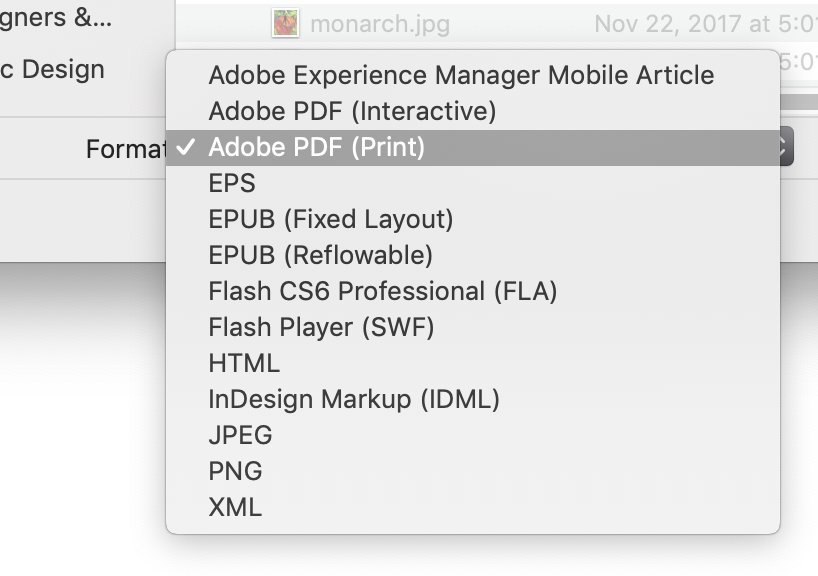
Task: Select Adobe Experience Manager Mobile Article format
Action: [x=473, y=75]
